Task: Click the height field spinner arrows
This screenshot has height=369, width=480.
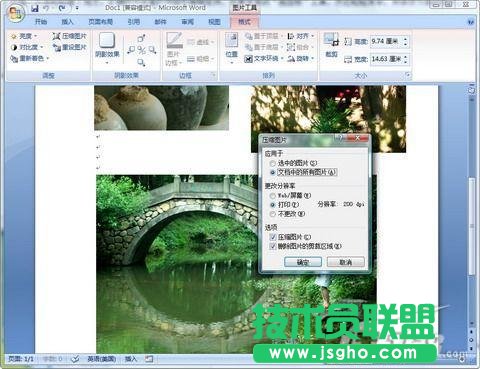Action: (406, 41)
